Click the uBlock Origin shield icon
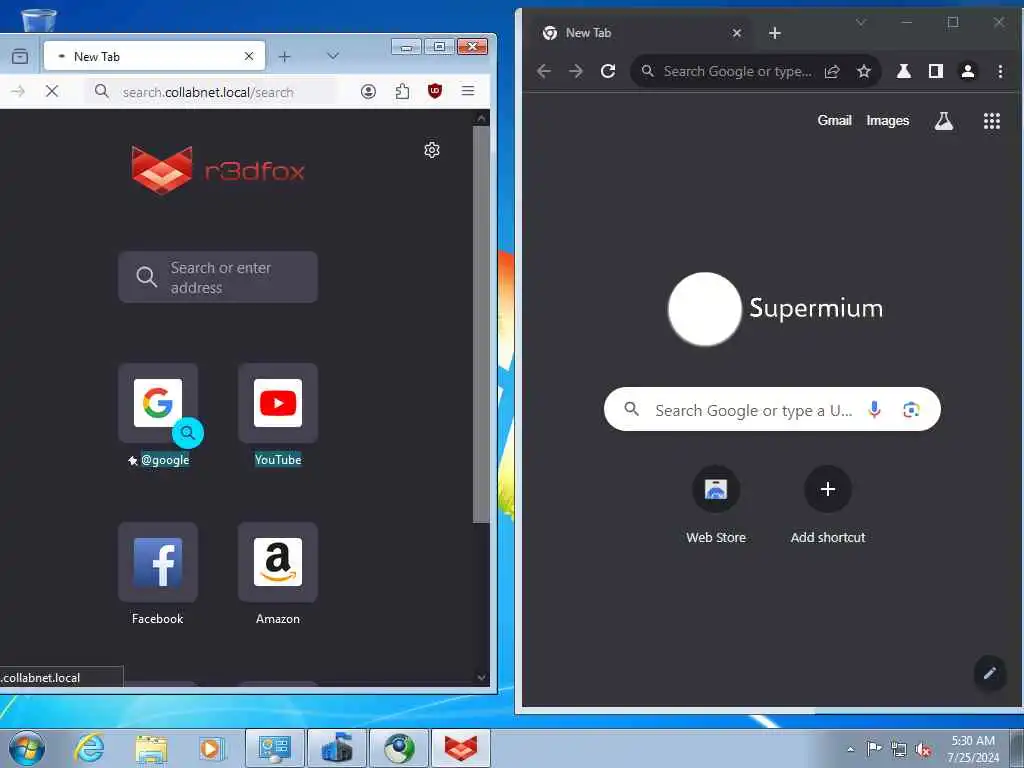This screenshot has height=768, width=1024. coord(435,91)
